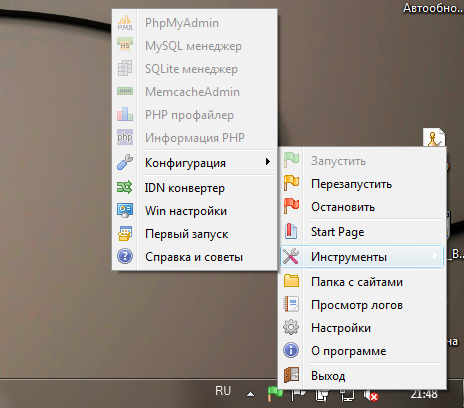Click the green flag tray icon
Screen dimensions: 464x408
[x=275, y=394]
